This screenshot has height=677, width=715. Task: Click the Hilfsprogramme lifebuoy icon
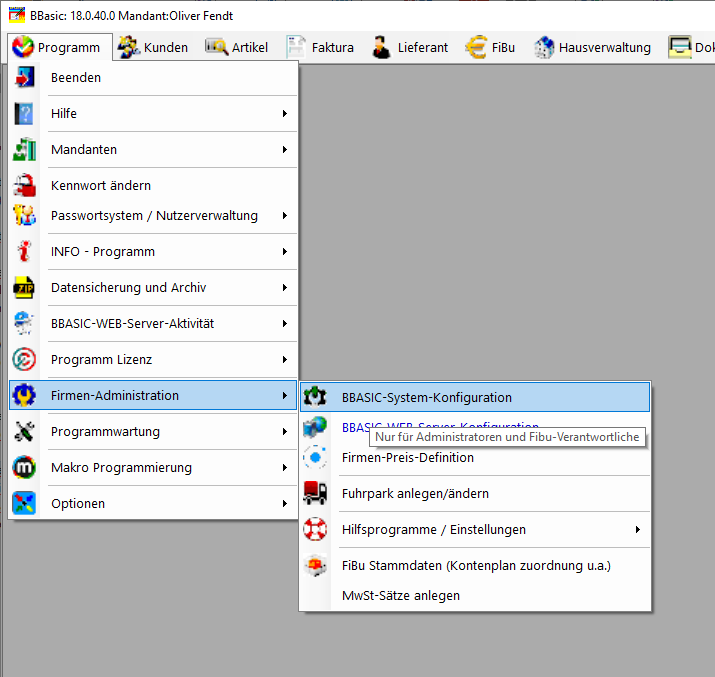coord(315,529)
